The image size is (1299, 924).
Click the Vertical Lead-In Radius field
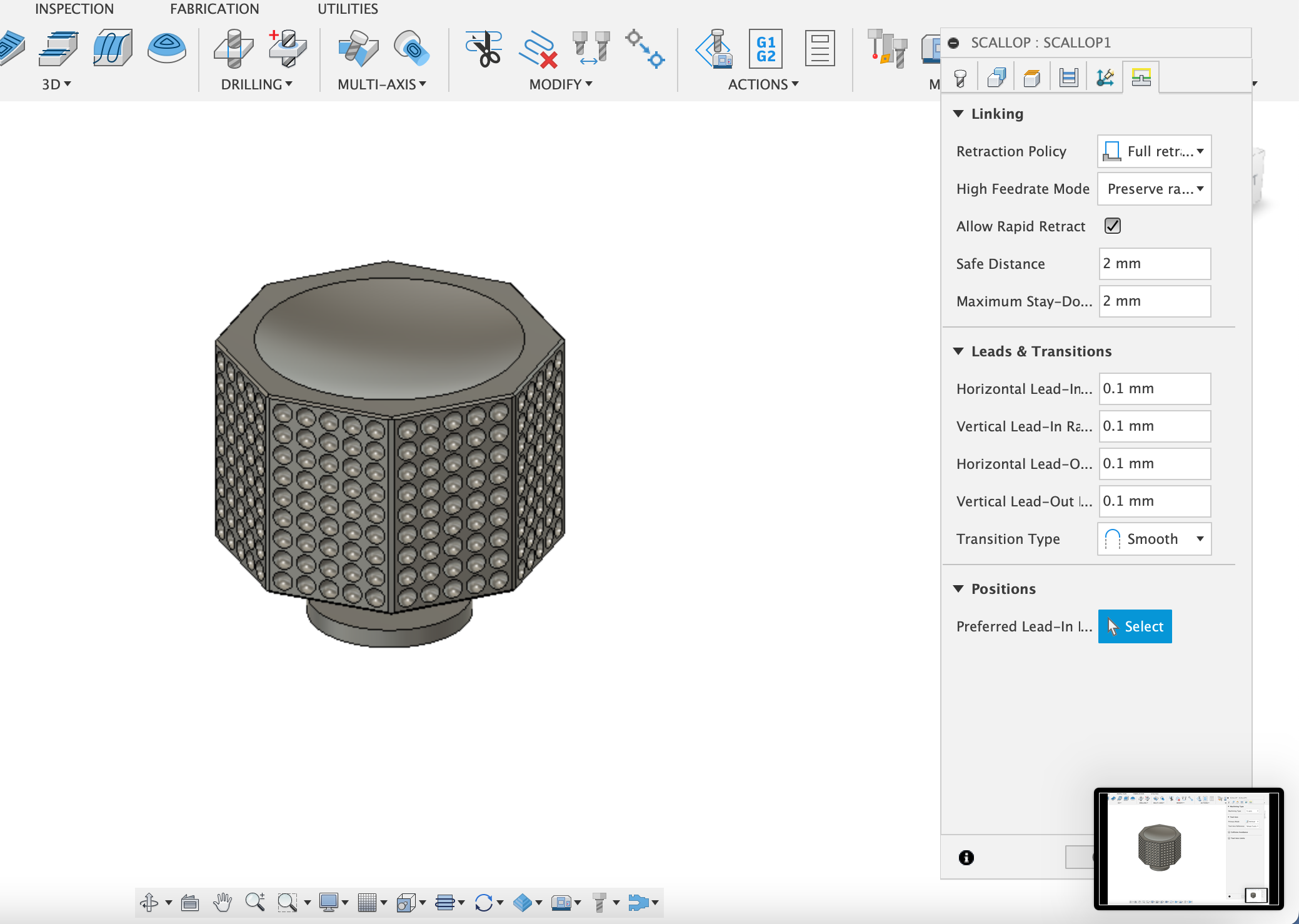tap(1155, 426)
